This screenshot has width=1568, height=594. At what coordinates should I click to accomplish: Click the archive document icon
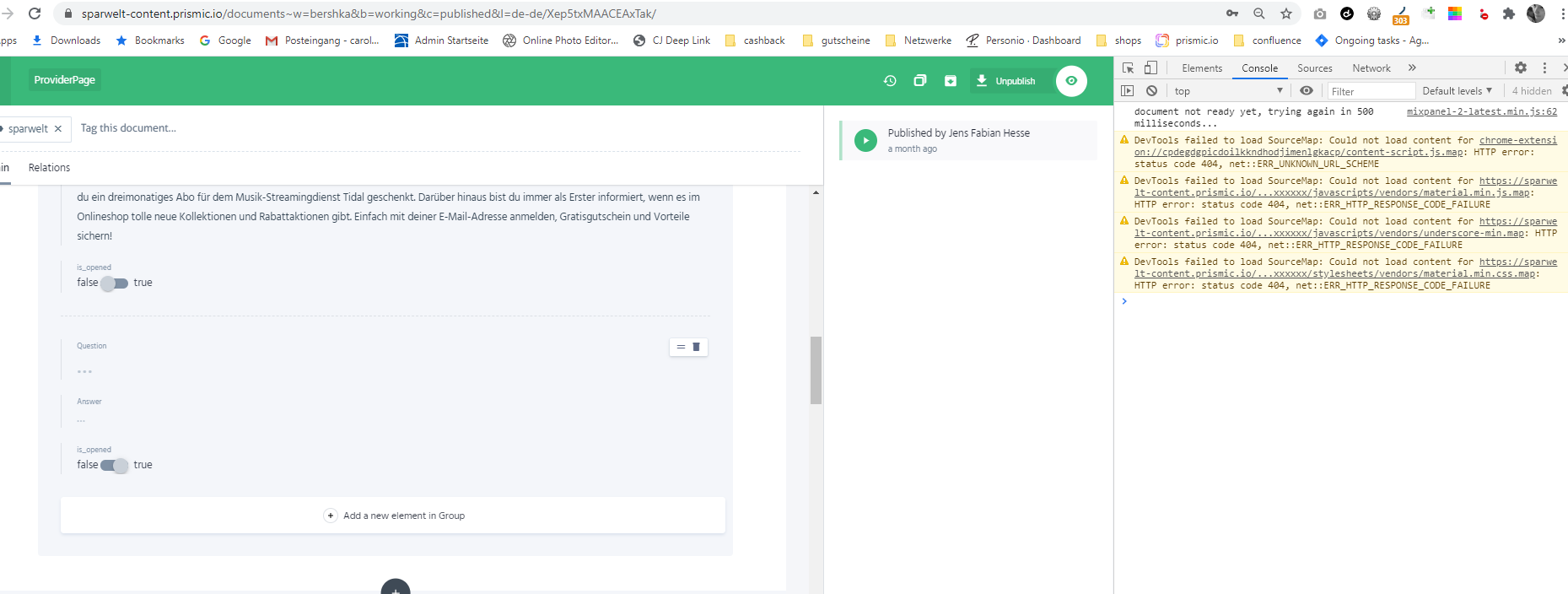(951, 80)
